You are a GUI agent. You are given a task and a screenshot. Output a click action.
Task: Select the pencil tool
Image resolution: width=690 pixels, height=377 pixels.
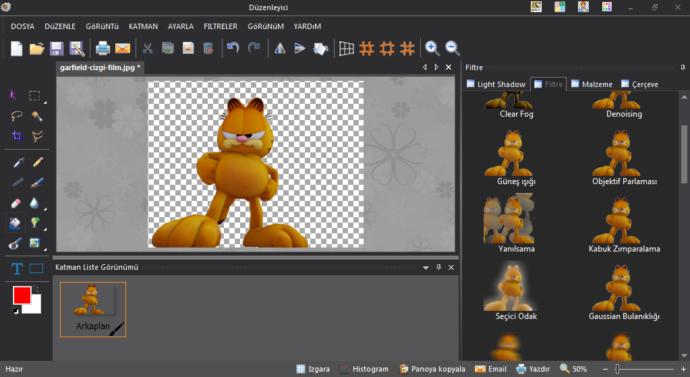coord(38,163)
